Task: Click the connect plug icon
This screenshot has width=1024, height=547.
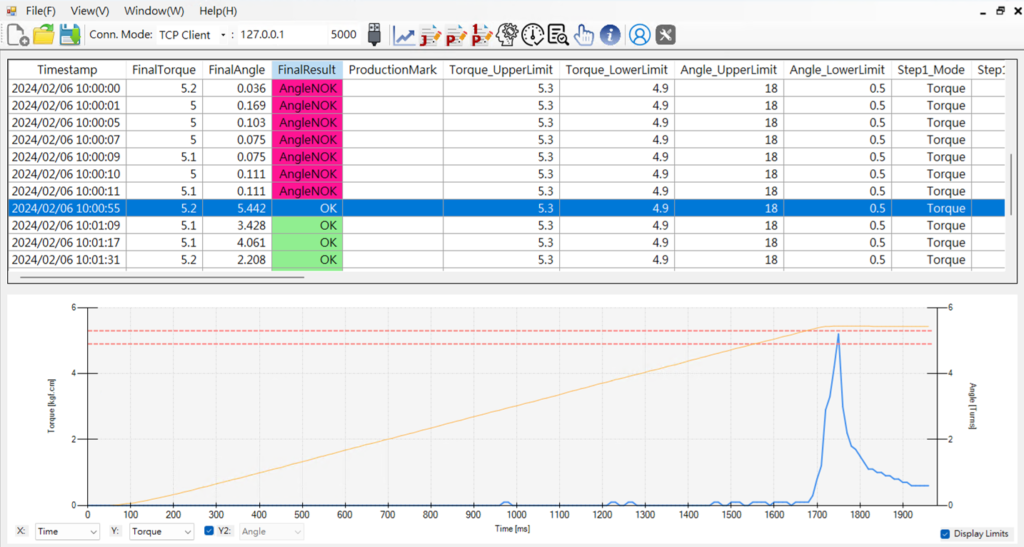Action: coord(374,34)
